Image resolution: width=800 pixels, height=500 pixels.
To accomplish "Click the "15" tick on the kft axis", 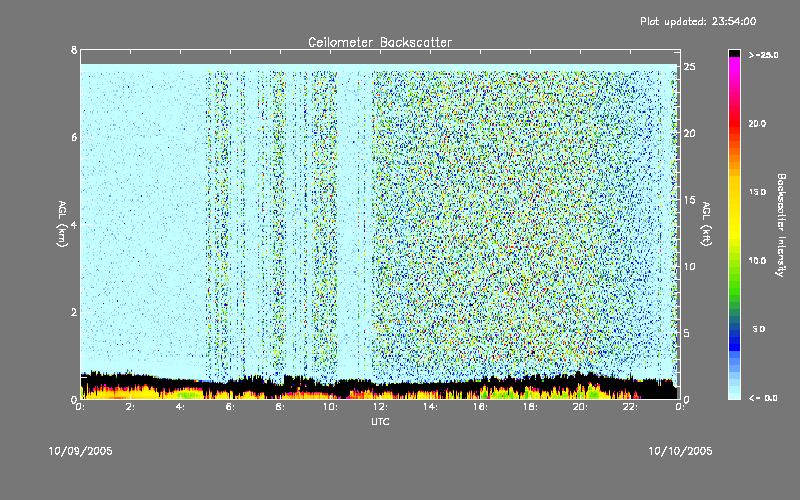I will point(689,200).
